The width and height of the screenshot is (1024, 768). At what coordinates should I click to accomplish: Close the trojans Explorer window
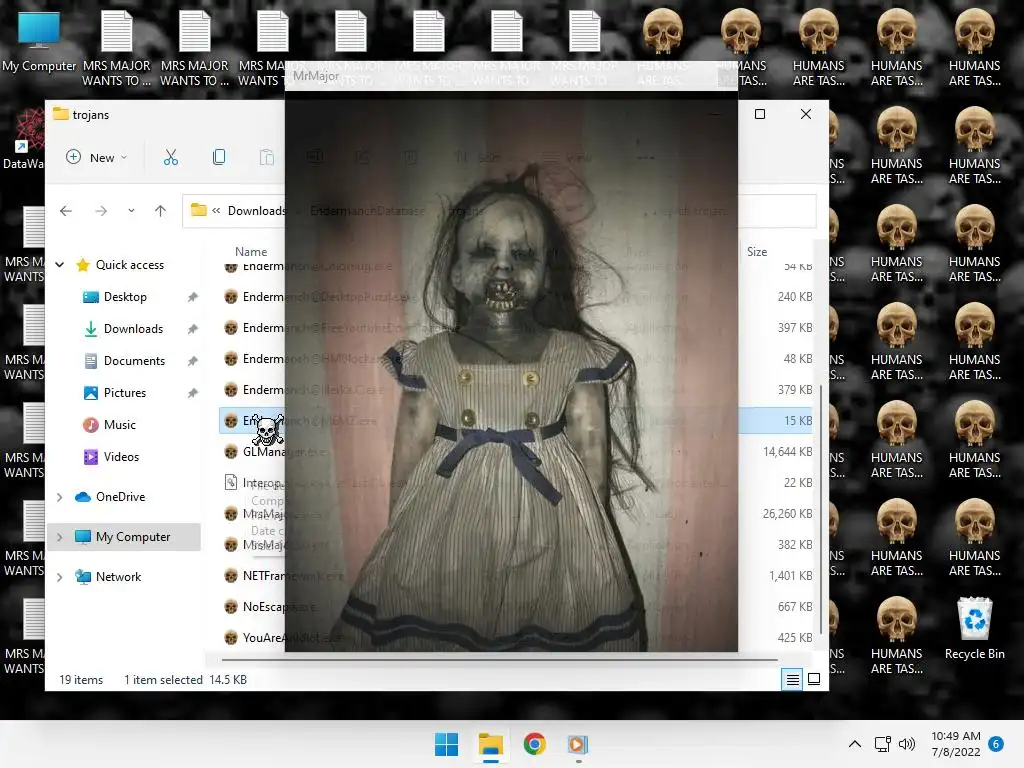coord(806,114)
